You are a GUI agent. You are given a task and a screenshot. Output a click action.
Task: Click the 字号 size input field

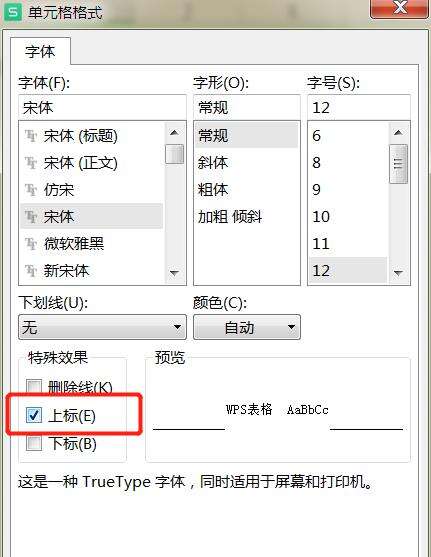click(359, 108)
